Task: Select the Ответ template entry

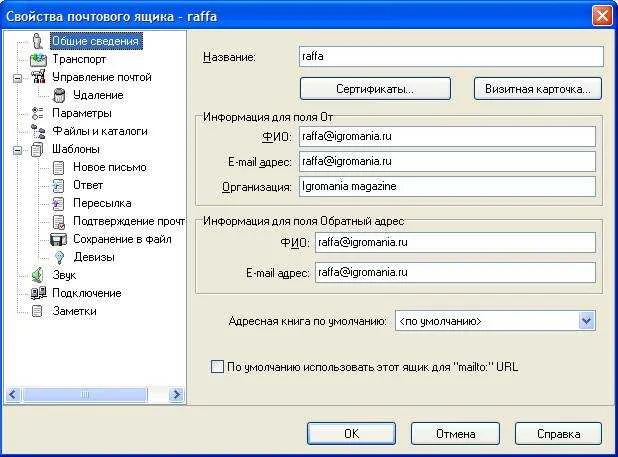Action: (88, 185)
